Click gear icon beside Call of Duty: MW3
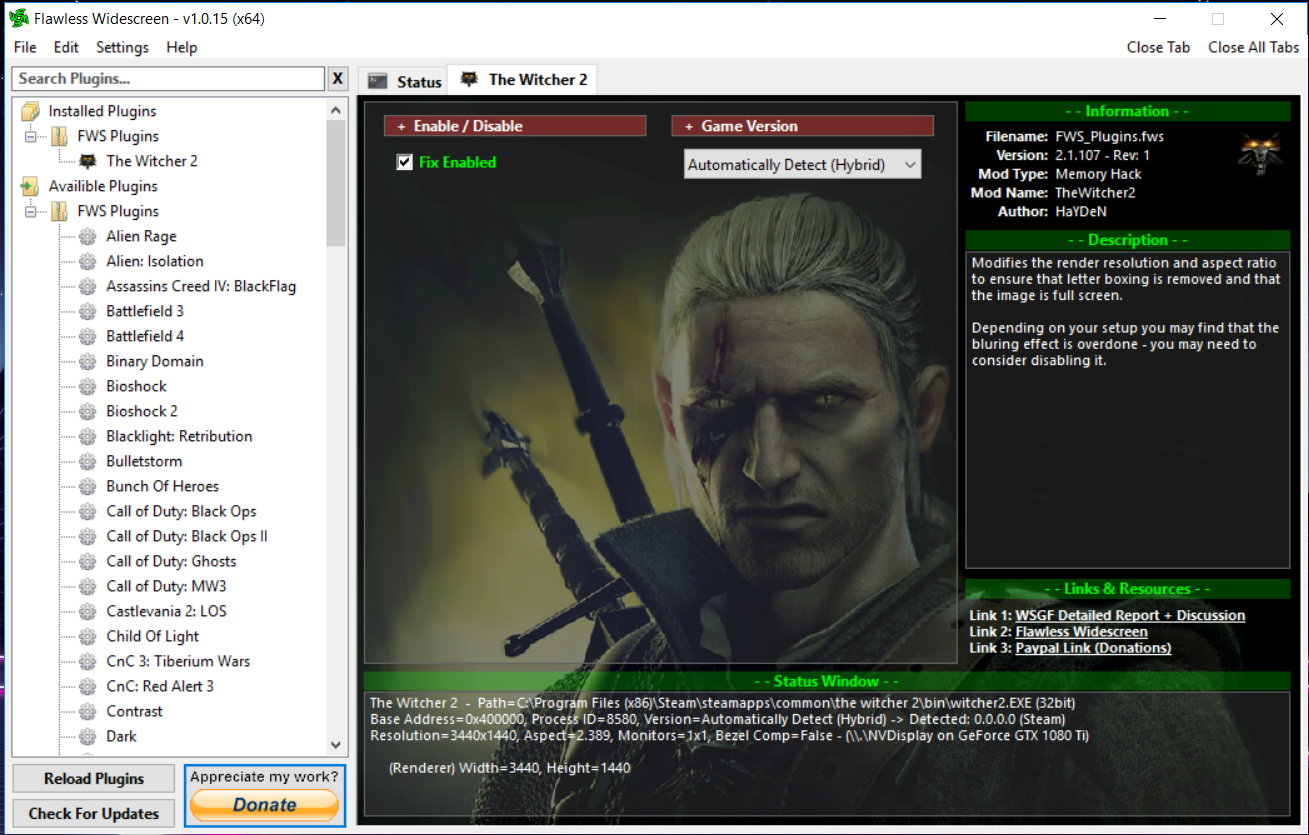1309x835 pixels. tap(88, 586)
